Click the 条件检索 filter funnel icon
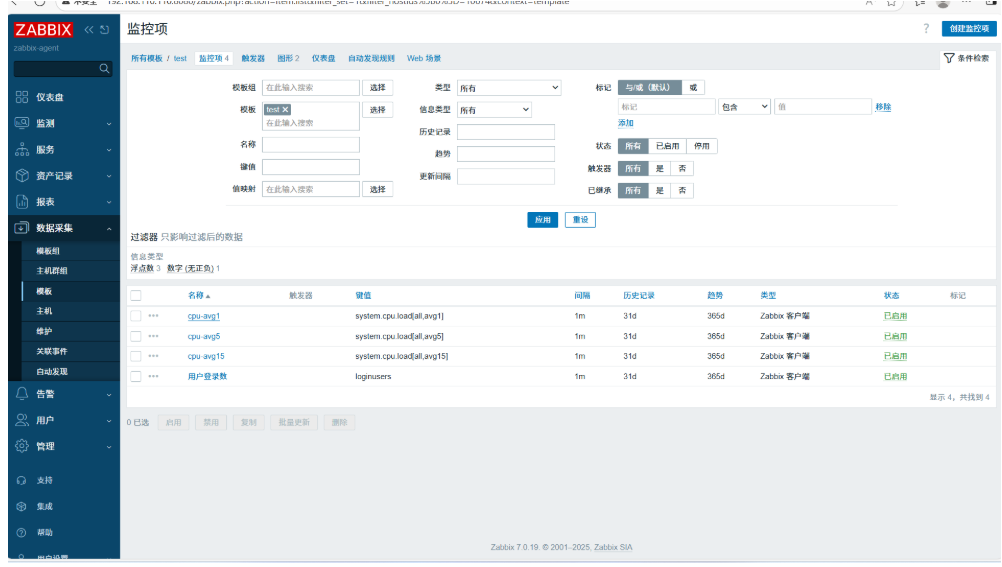The width and height of the screenshot is (1002, 567). 949,58
